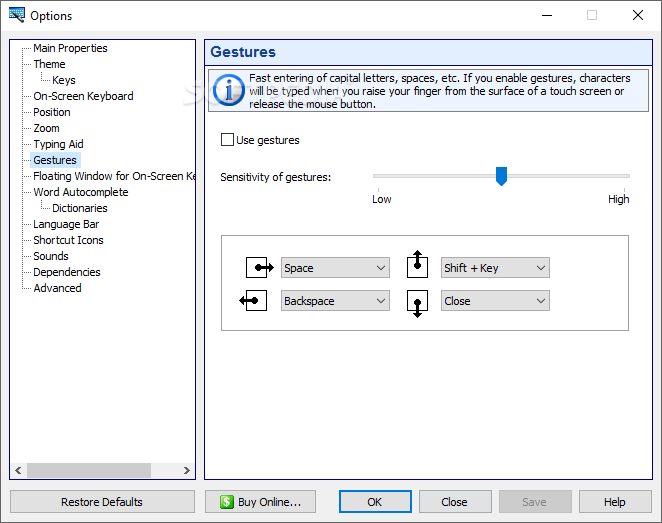662x523 pixels.
Task: Open the Backspace gesture dropdown
Action: (335, 301)
